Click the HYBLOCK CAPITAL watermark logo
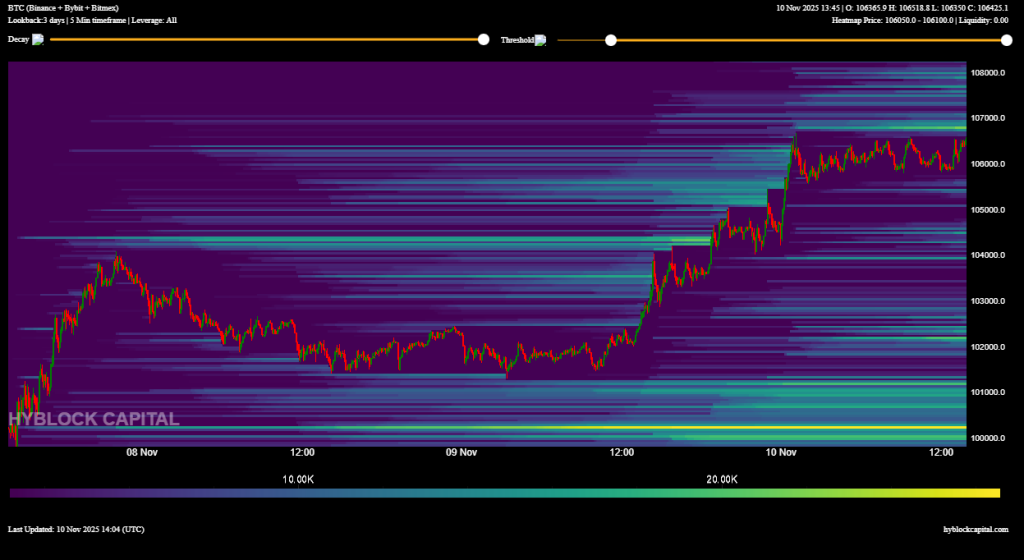 94,419
